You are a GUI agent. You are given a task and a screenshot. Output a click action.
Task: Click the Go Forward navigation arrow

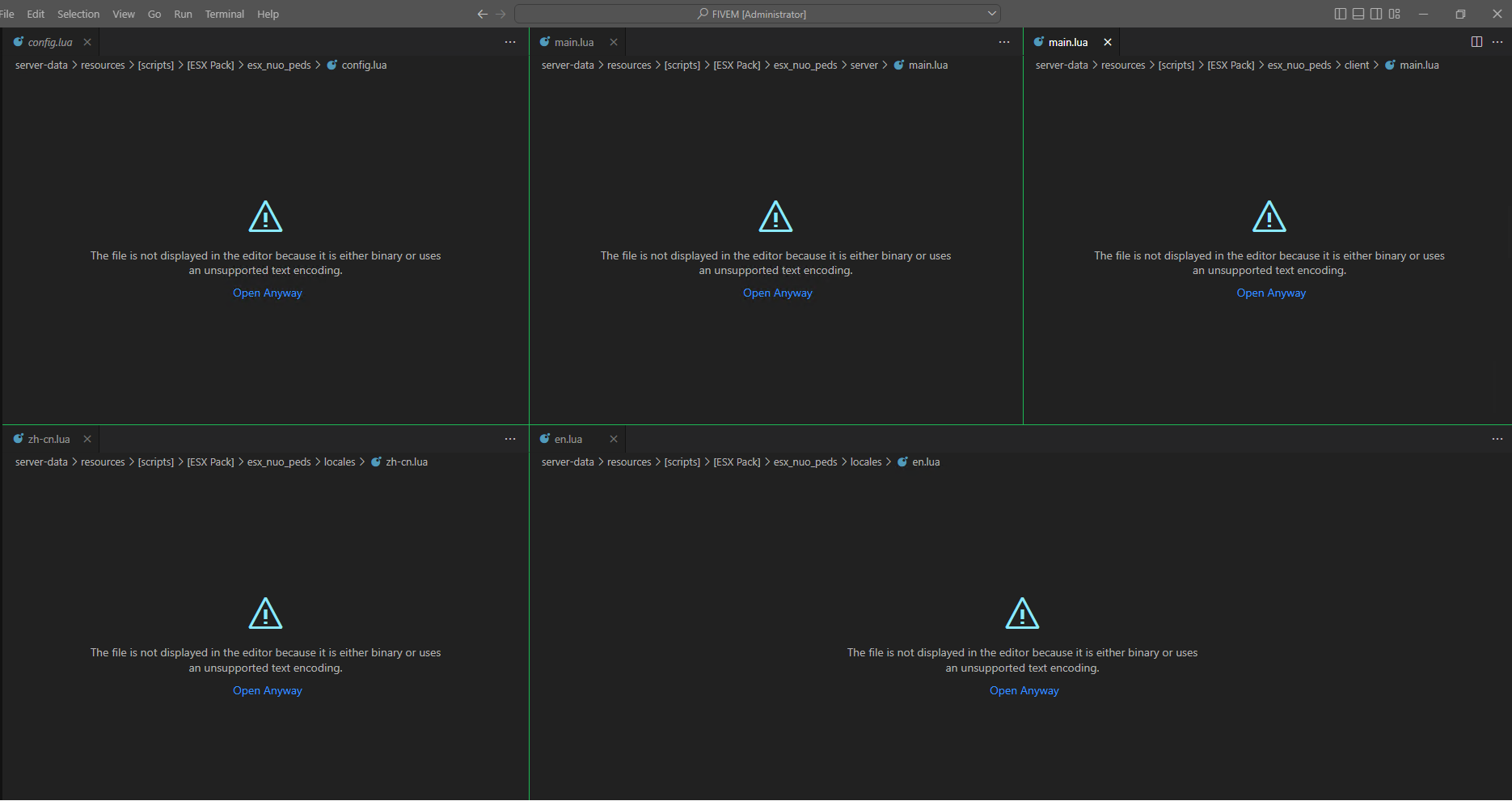tap(500, 14)
